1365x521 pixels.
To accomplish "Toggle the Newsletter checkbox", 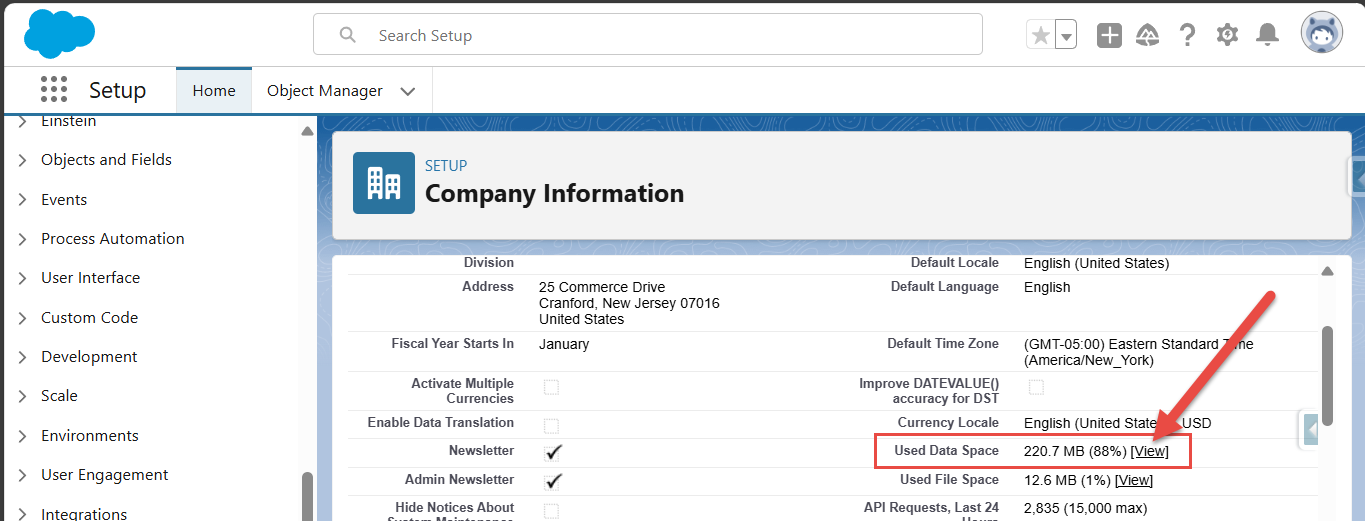I will point(553,452).
